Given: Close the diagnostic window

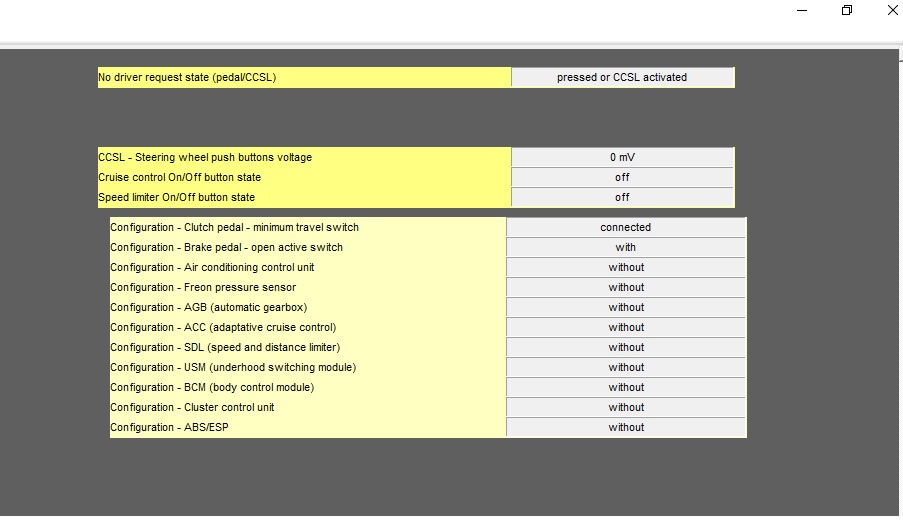Looking at the screenshot, I should (x=892, y=10).
